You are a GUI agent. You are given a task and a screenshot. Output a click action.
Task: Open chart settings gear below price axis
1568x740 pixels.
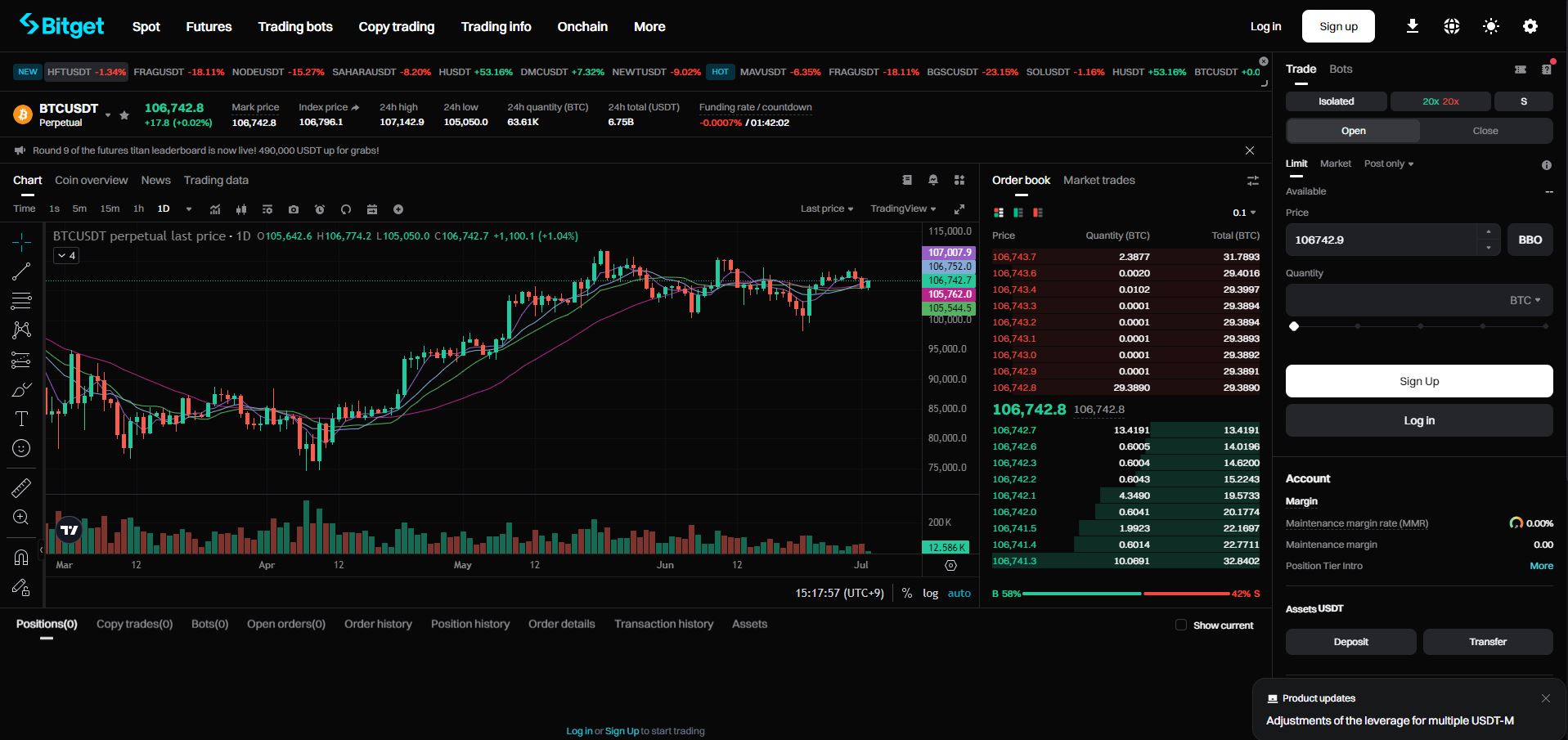(950, 566)
